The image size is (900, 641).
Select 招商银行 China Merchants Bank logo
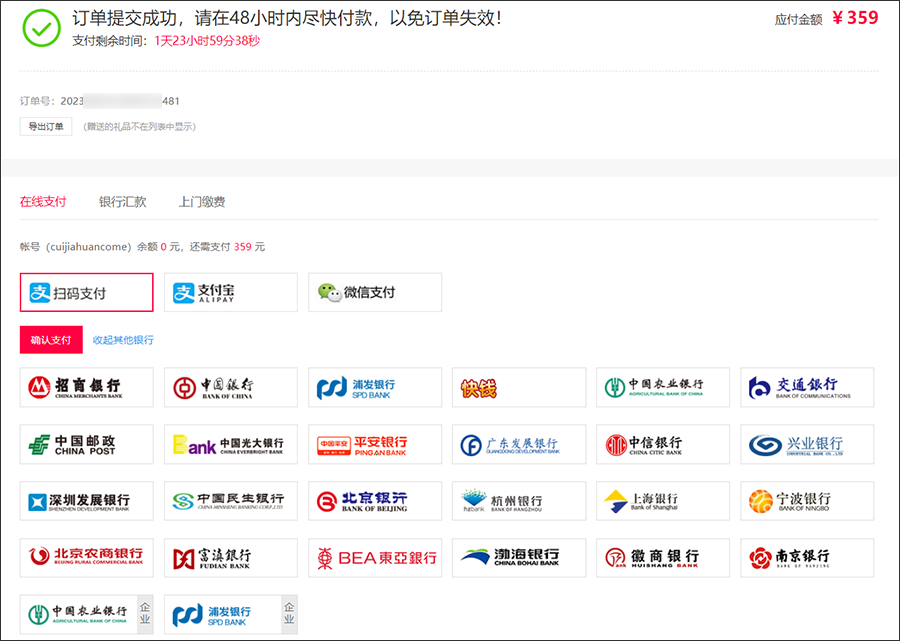point(87,387)
